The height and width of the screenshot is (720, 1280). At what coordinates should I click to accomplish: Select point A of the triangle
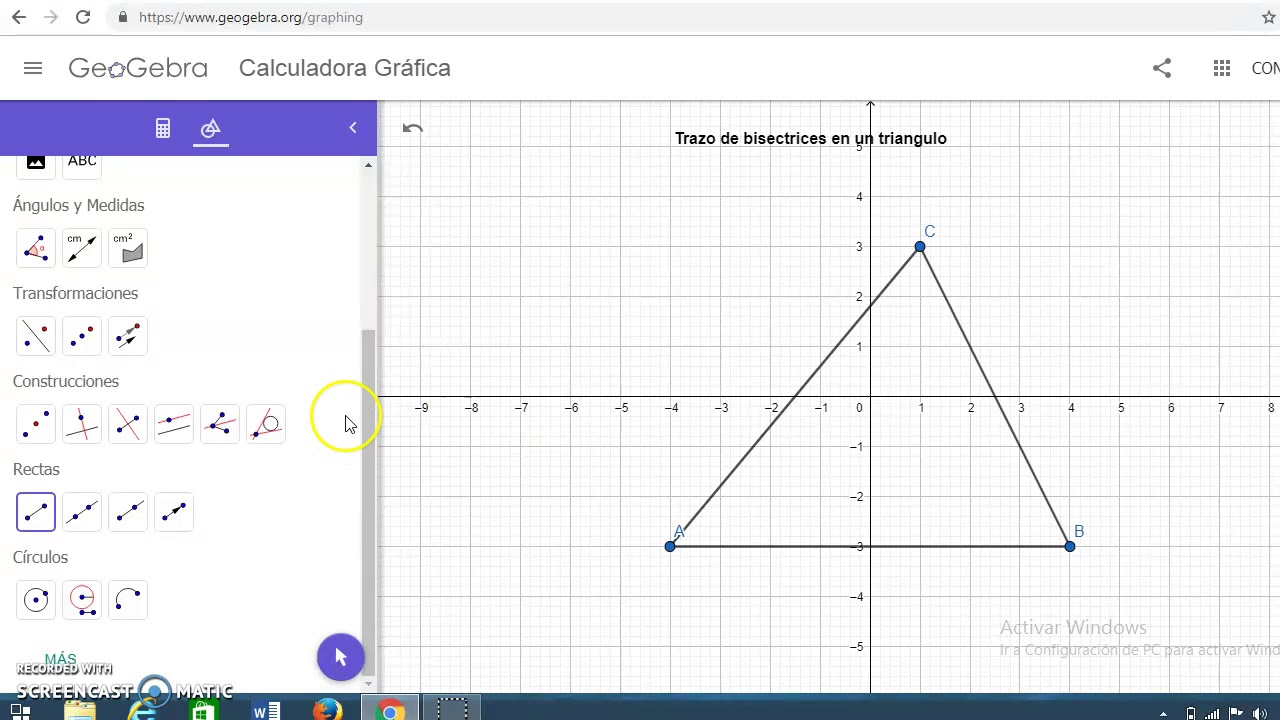point(670,546)
